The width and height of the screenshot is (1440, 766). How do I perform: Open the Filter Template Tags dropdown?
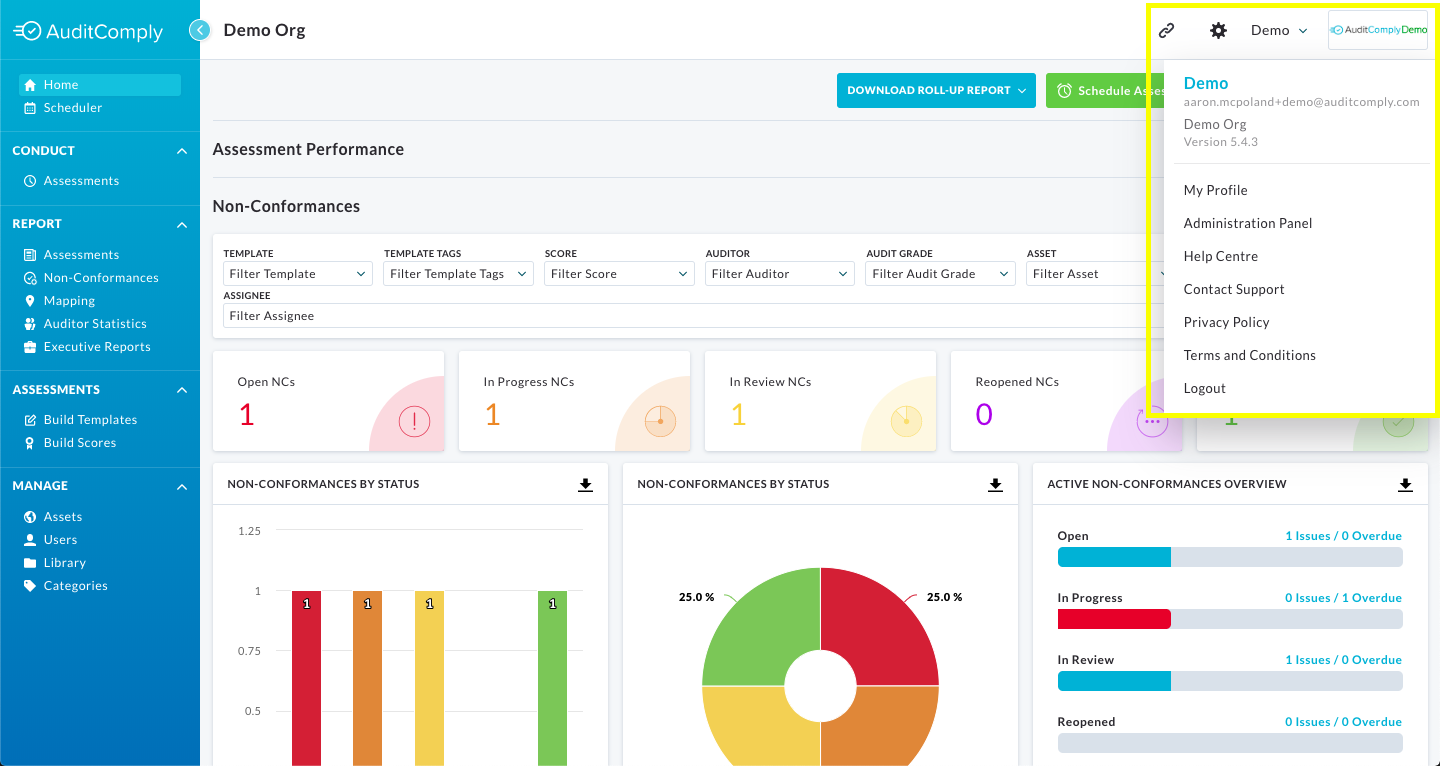(x=458, y=274)
